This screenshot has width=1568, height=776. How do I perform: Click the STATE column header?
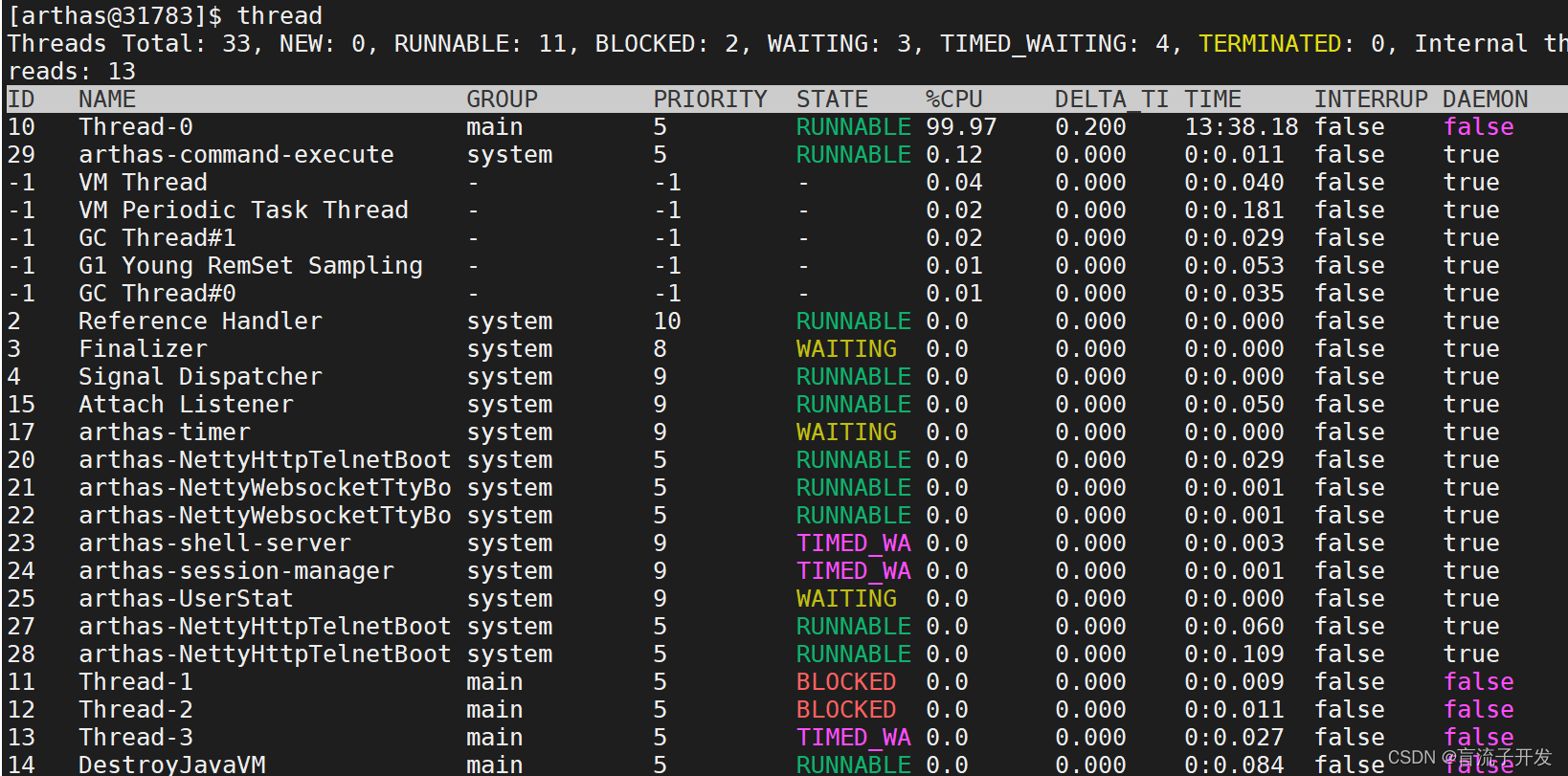(x=832, y=100)
